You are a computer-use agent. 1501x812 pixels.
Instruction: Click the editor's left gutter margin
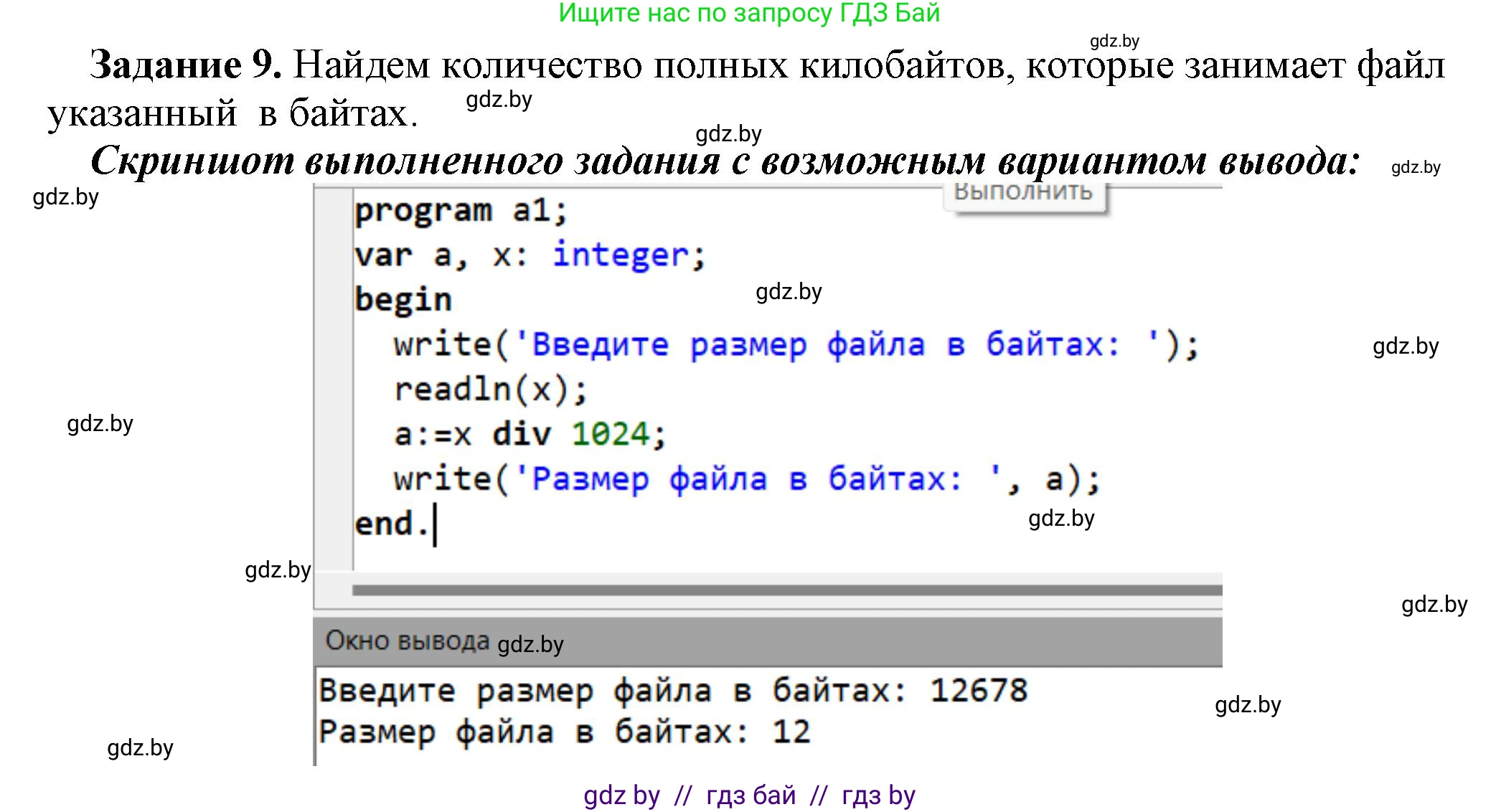(334, 373)
